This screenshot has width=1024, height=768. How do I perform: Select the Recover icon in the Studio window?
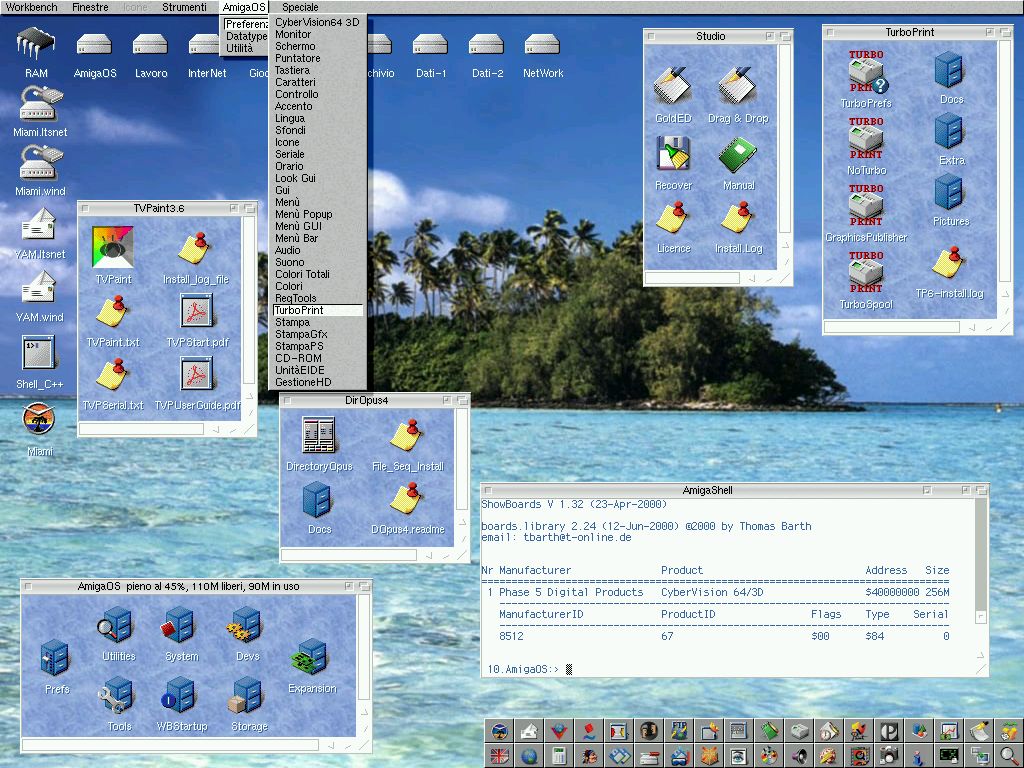pyautogui.click(x=673, y=155)
